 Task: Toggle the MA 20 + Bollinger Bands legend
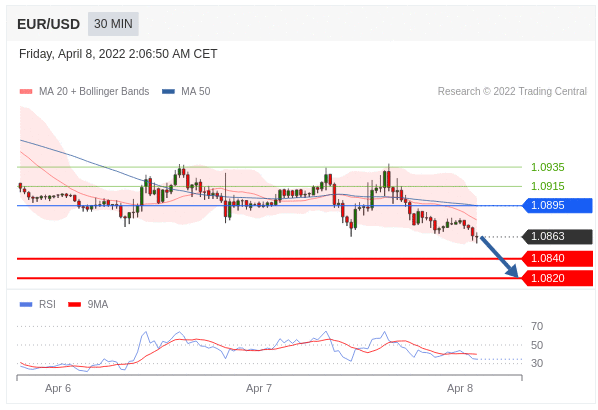coord(94,92)
